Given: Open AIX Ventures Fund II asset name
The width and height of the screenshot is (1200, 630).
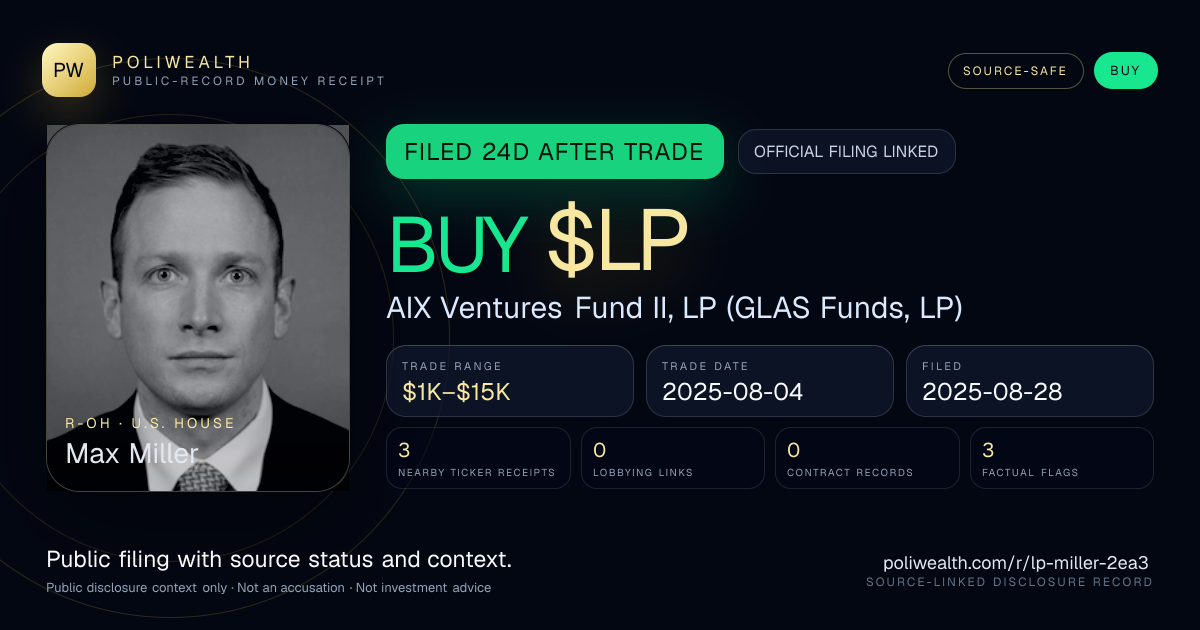Looking at the screenshot, I should click(674, 309).
